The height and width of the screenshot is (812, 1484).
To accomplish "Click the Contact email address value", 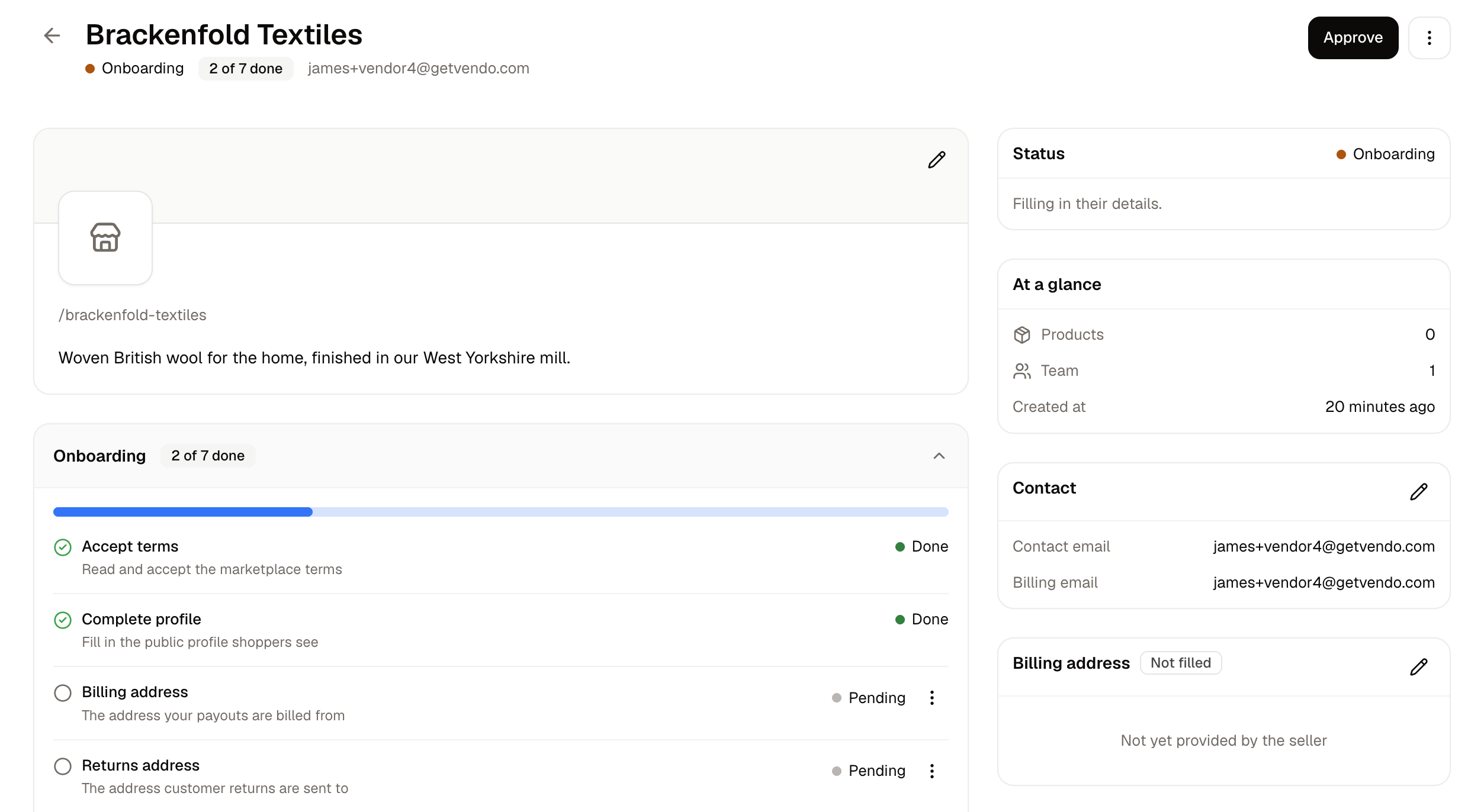I will pos(1324,546).
